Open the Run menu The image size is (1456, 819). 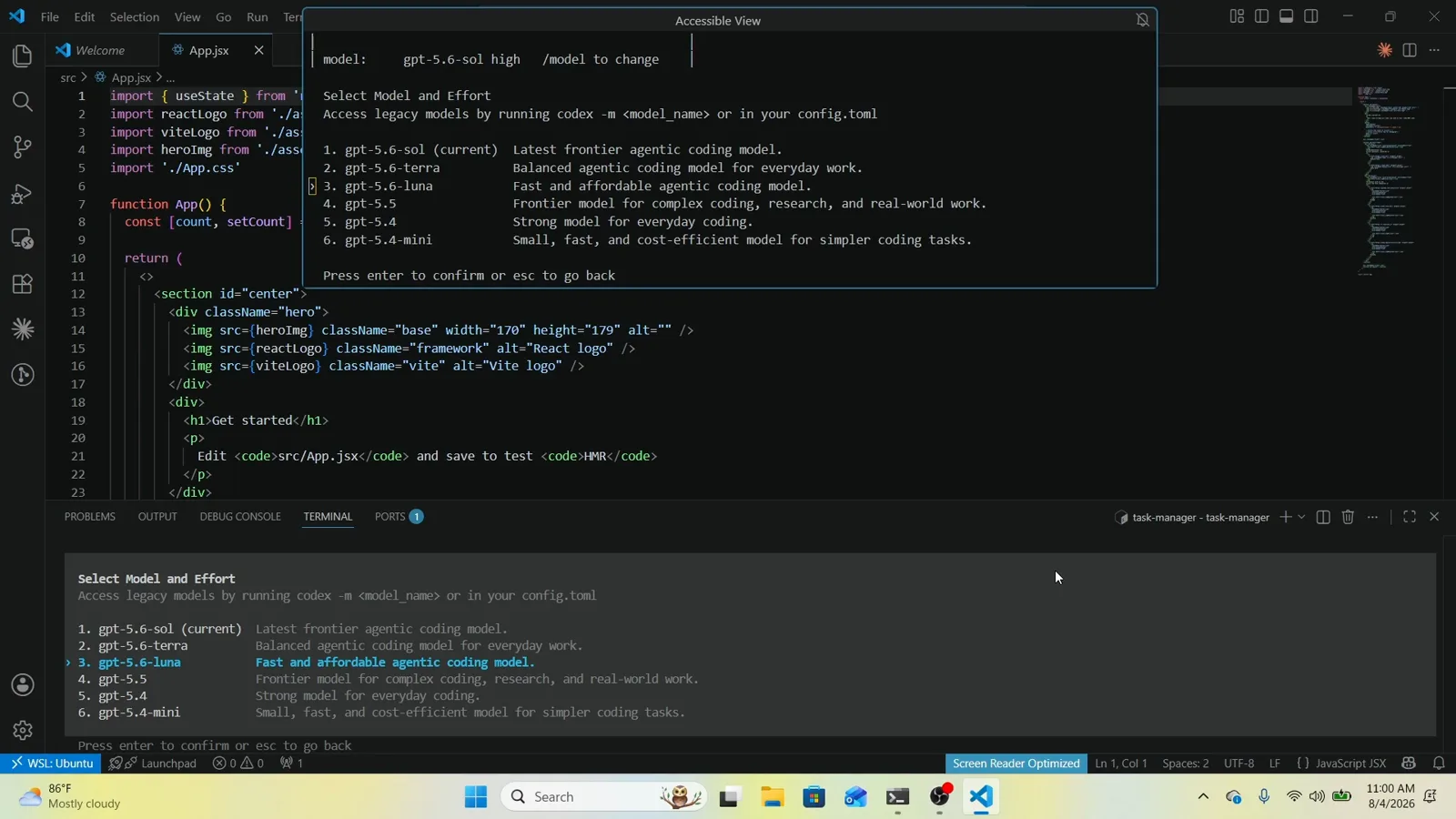tap(258, 17)
